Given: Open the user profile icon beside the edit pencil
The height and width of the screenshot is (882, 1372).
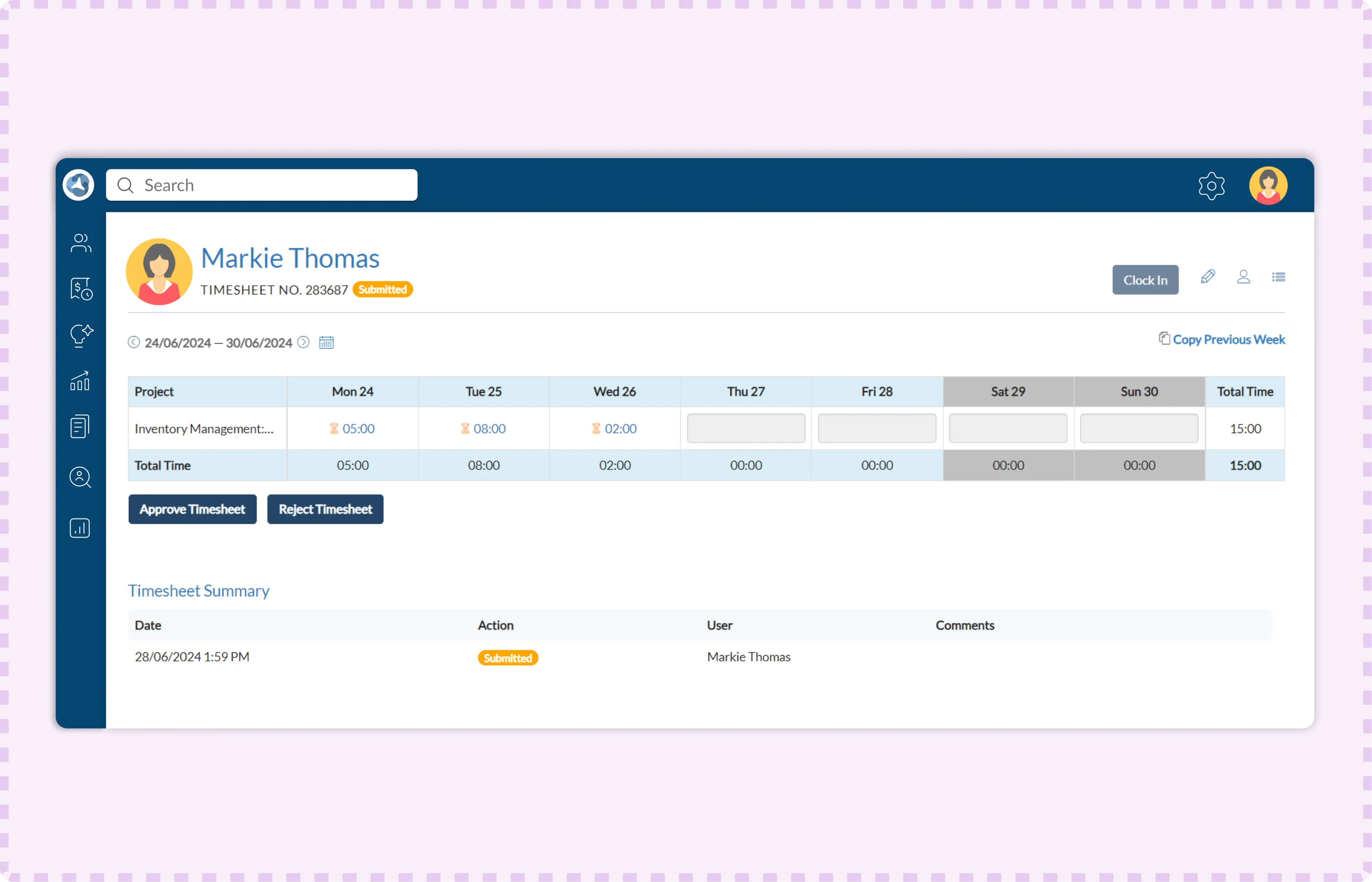Looking at the screenshot, I should (1244, 277).
